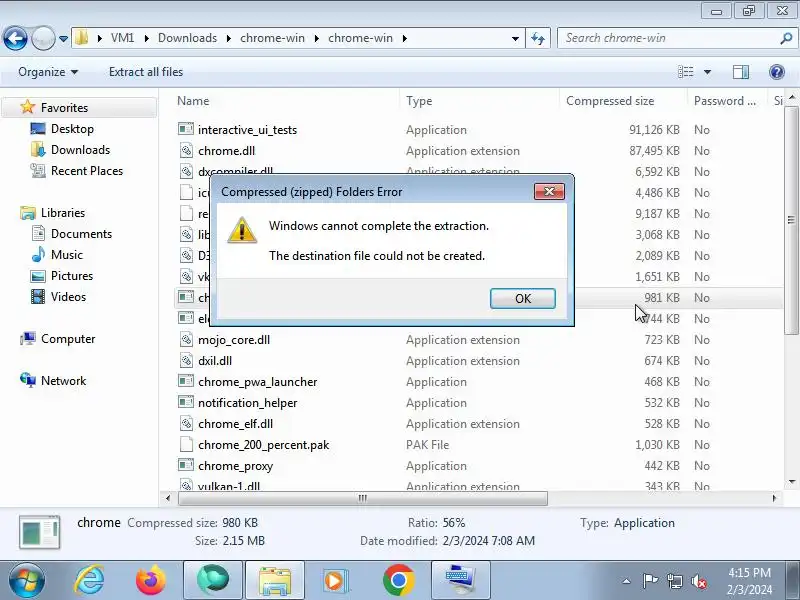Select the chrome.dll file icon
This screenshot has width=800, height=600.
(186, 150)
